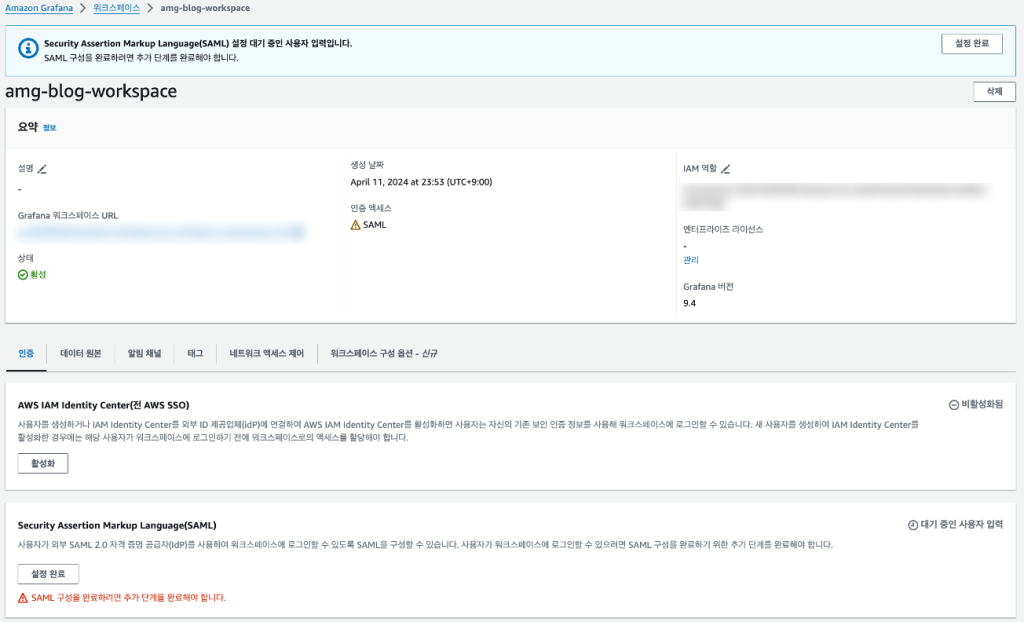Click the 엔터프라이즈 라이선스 label
This screenshot has width=1024, height=622.
[x=723, y=229]
